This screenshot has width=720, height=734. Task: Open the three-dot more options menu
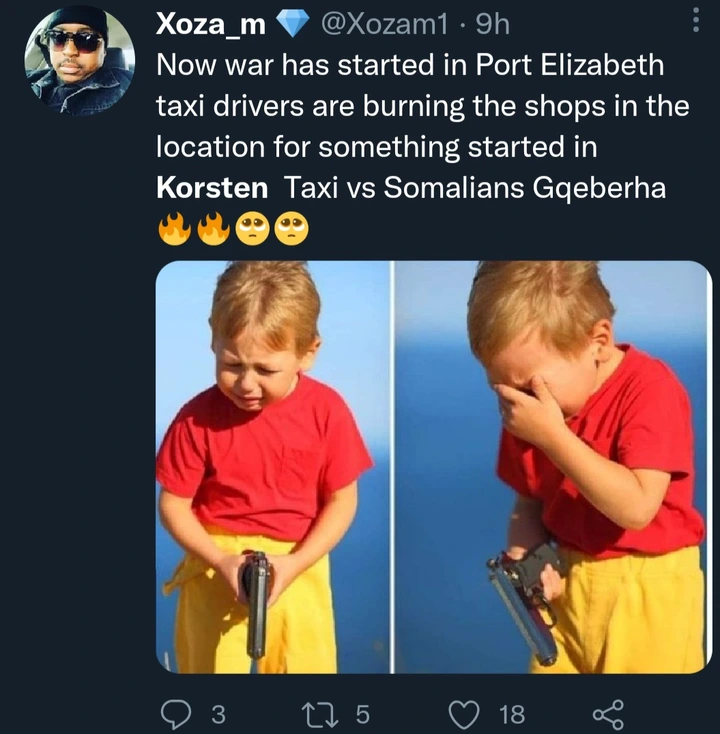(696, 20)
